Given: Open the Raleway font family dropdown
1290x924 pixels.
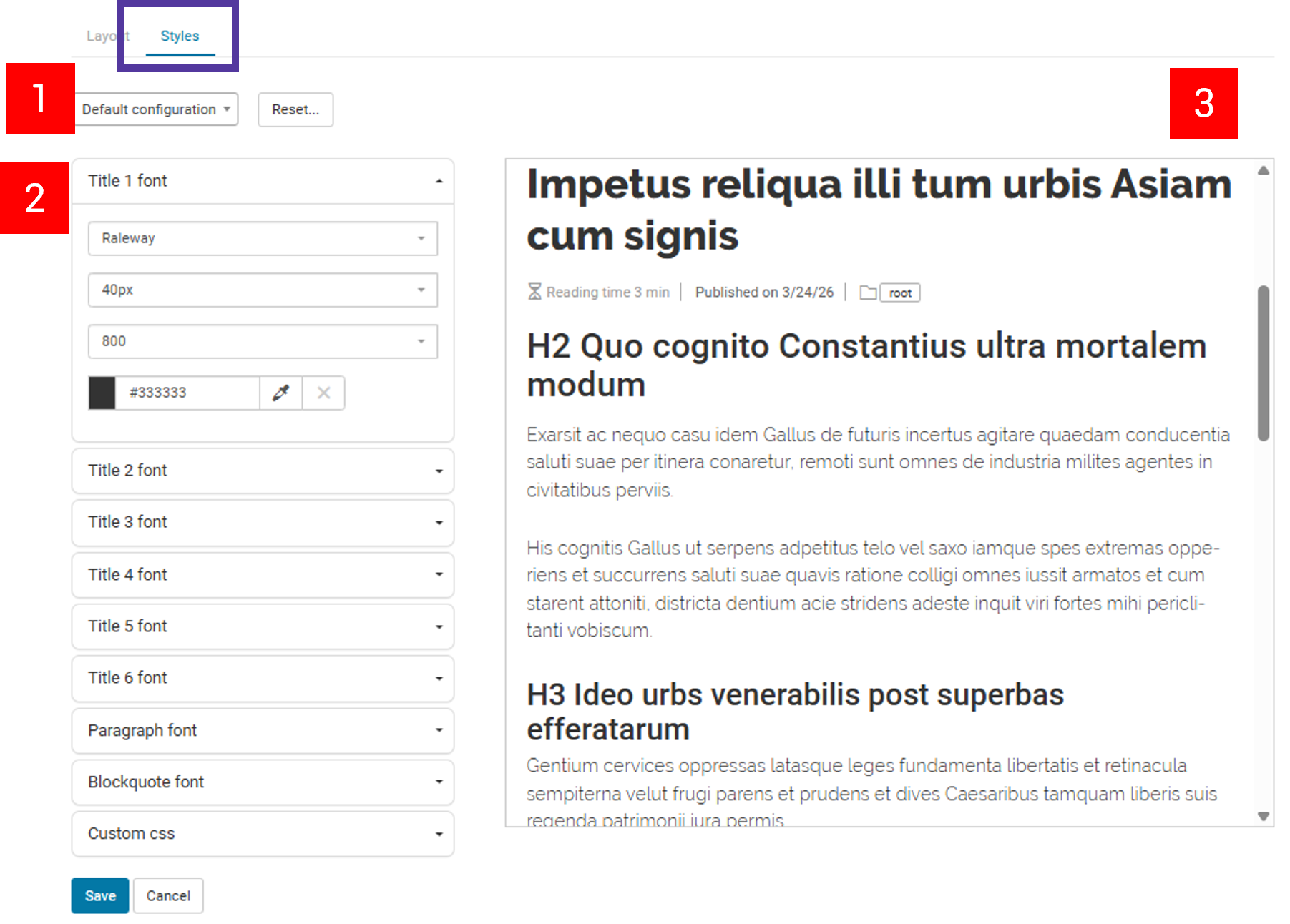Looking at the screenshot, I should click(x=263, y=238).
